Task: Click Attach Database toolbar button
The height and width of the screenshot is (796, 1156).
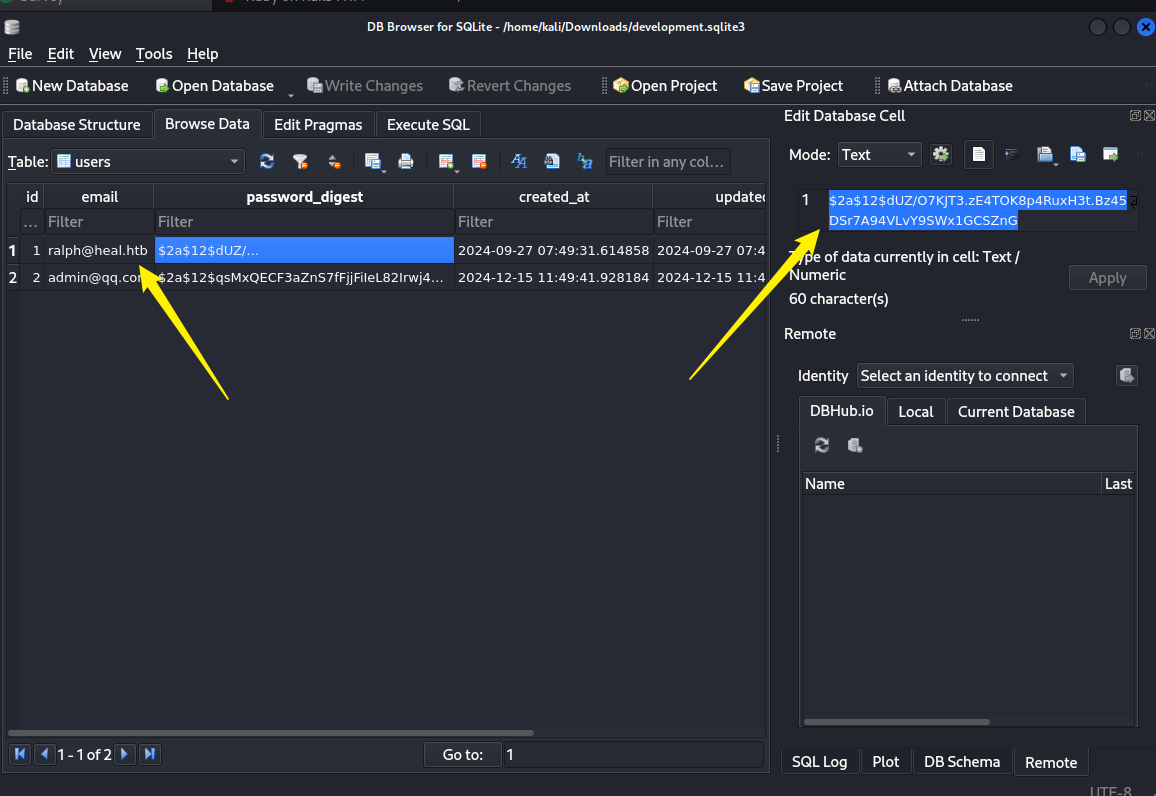Action: coord(950,85)
